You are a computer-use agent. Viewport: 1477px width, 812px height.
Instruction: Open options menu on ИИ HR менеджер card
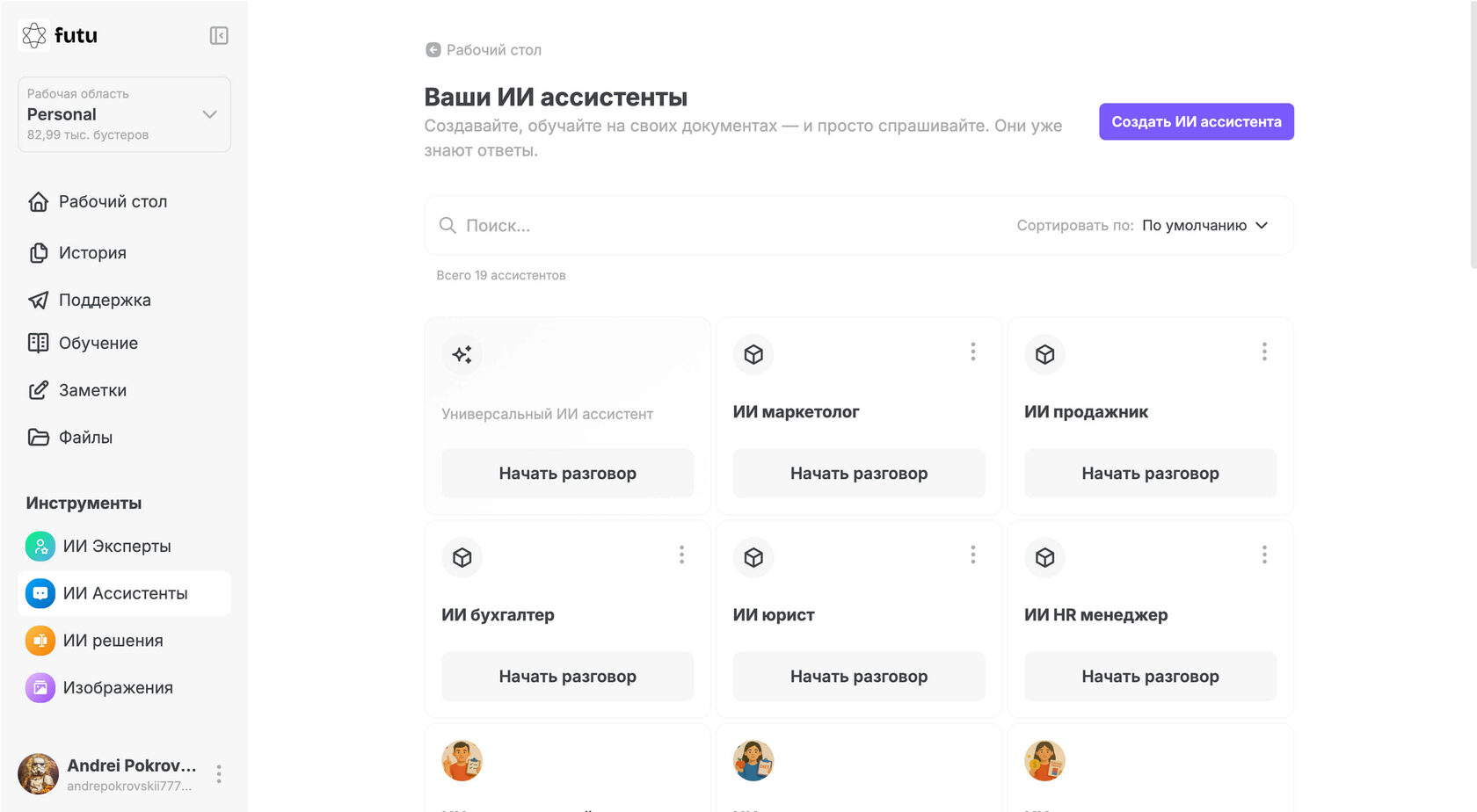coord(1264,555)
